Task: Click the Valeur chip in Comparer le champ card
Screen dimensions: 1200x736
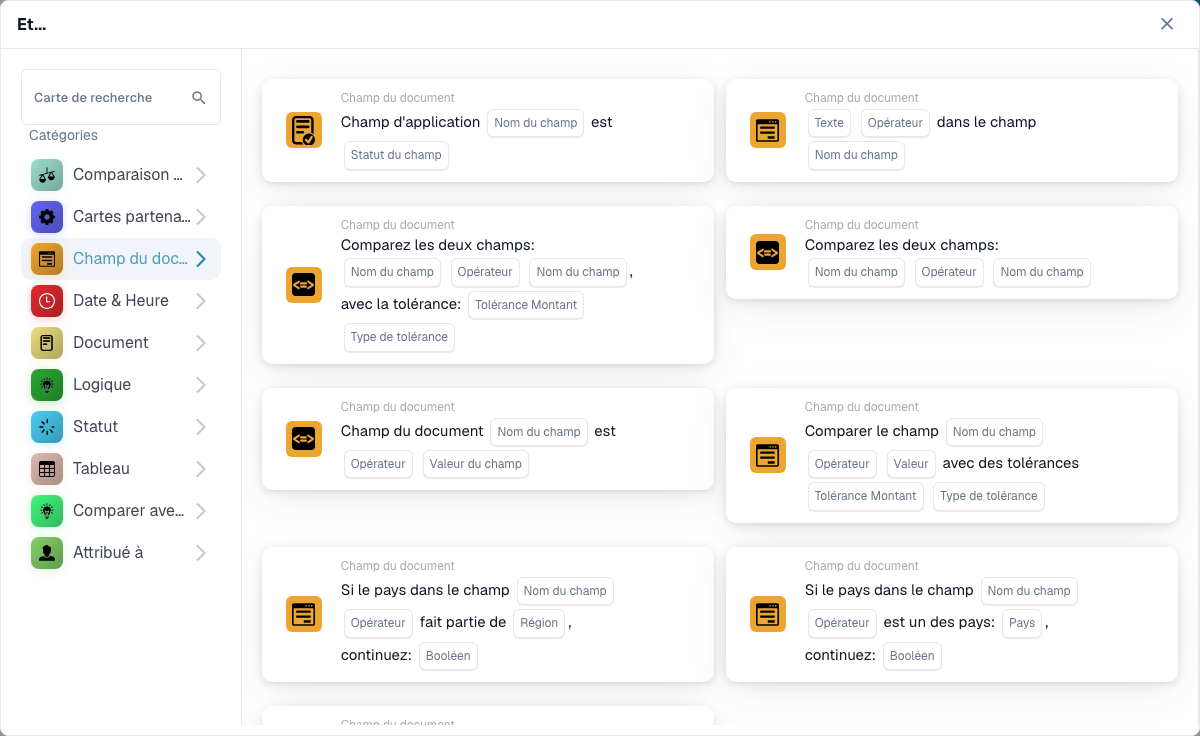Action: [x=911, y=464]
